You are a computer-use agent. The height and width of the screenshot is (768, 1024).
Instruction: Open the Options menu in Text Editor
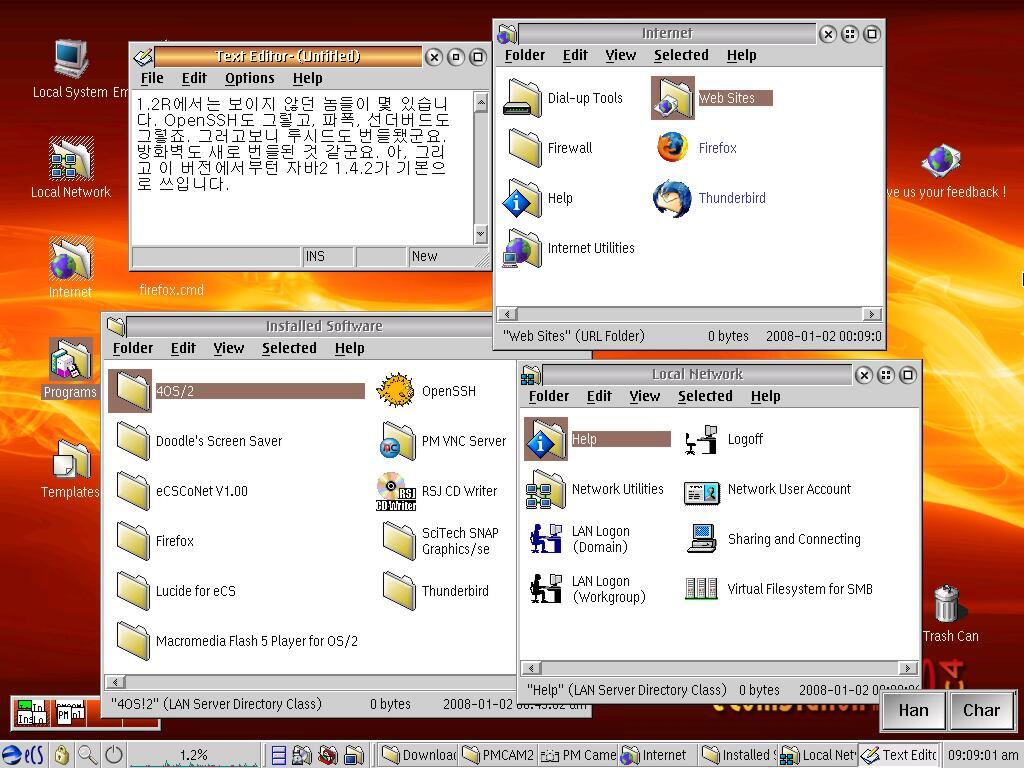[249, 78]
